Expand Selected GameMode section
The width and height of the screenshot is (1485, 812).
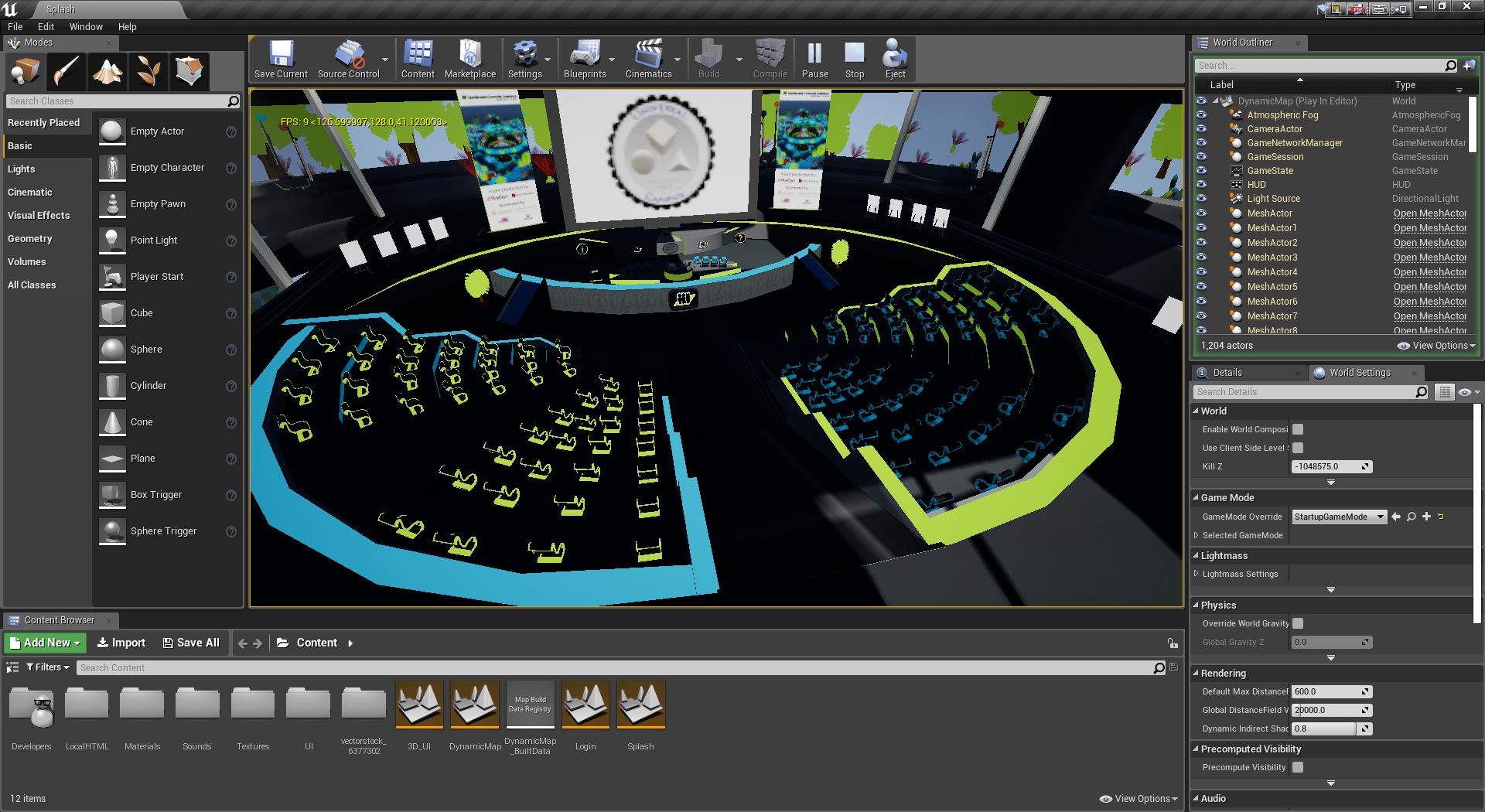coord(1196,535)
